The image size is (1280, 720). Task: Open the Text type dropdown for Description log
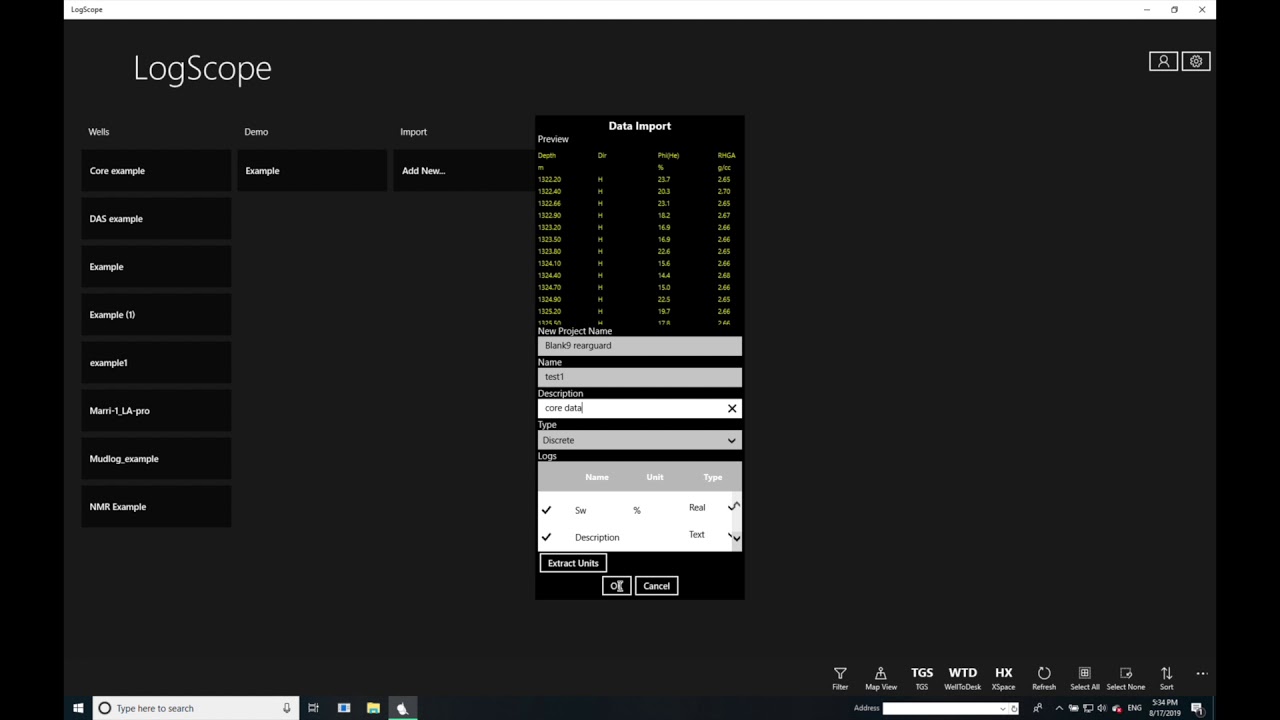tap(709, 535)
